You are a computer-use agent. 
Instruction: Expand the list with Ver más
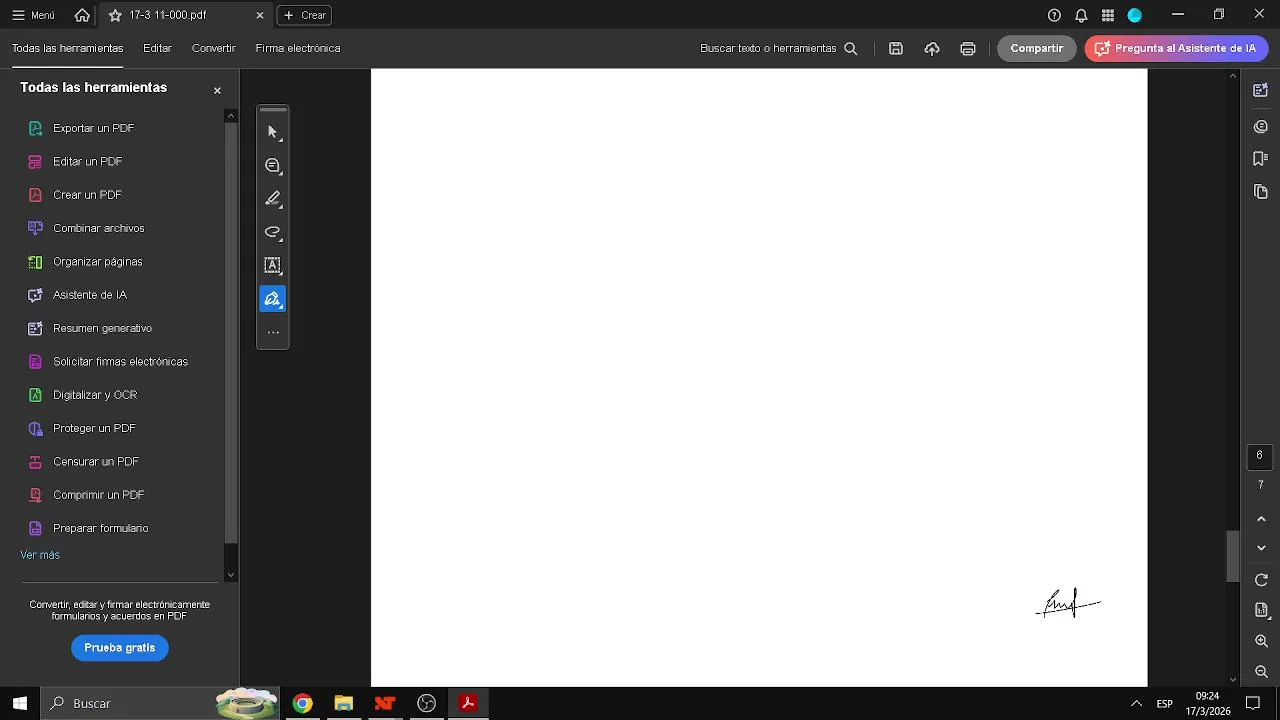pos(40,555)
